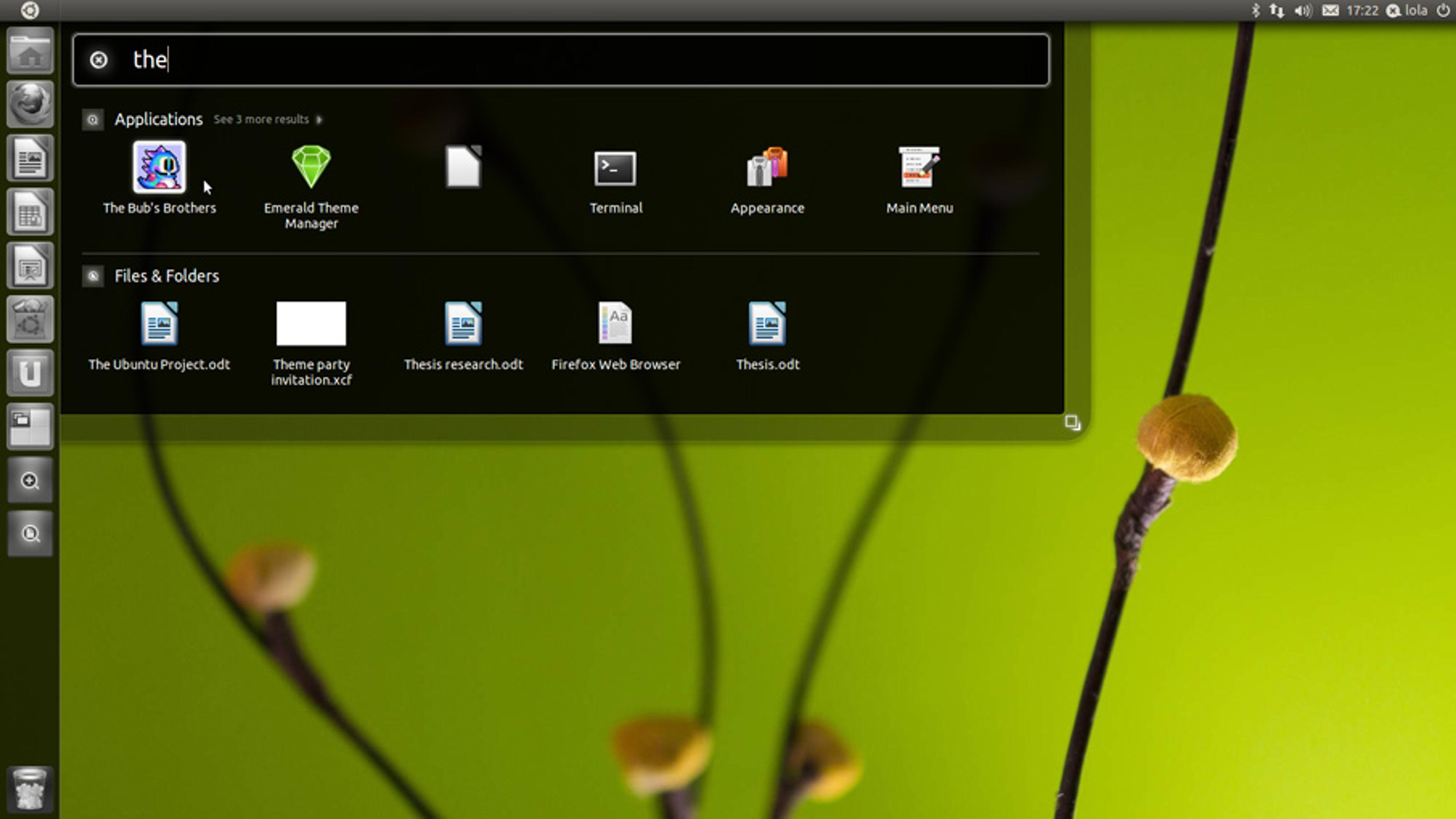Open the Bluetooth indicator menu
The width and height of the screenshot is (1456, 819).
click(1256, 10)
